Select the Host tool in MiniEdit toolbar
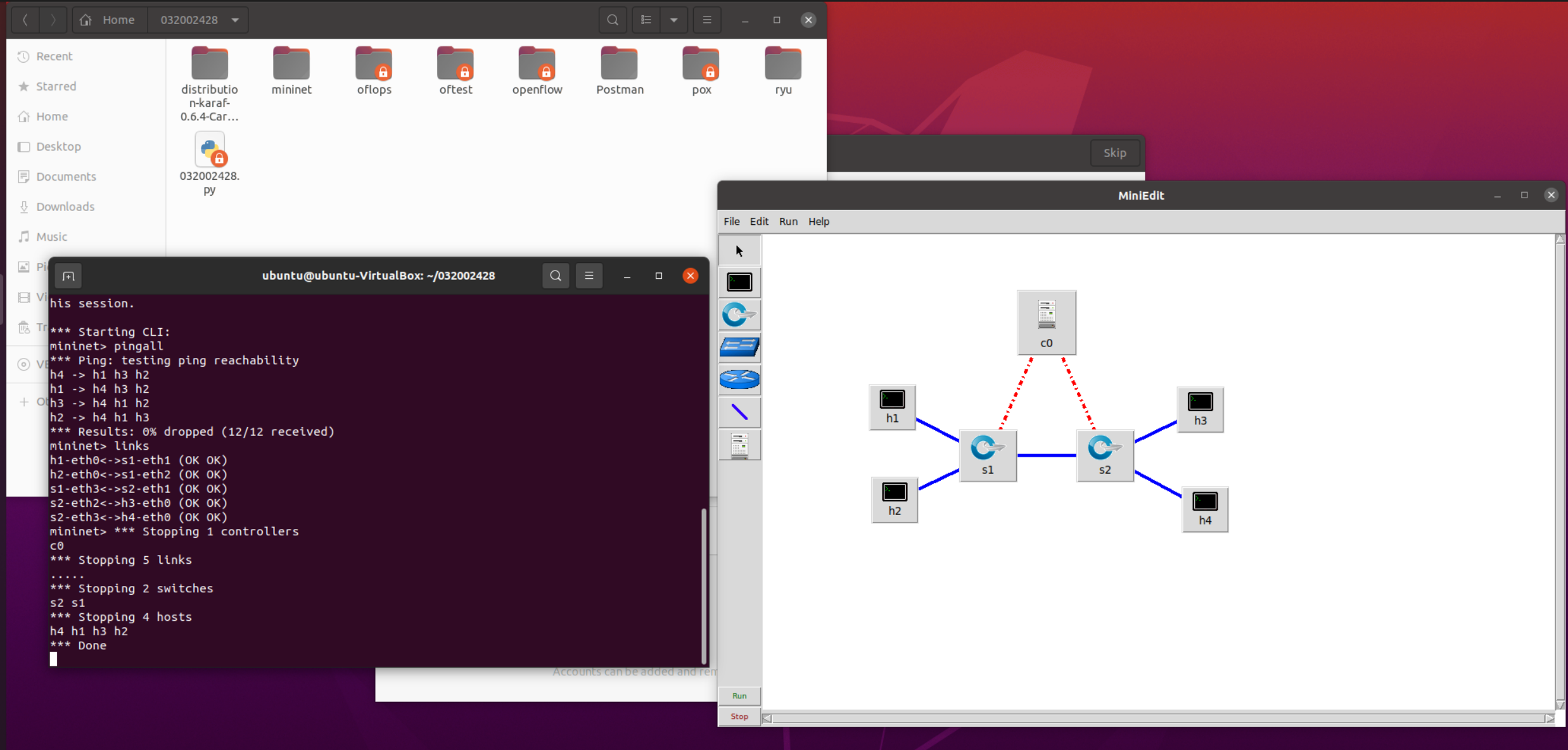This screenshot has height=750, width=1568. click(739, 283)
